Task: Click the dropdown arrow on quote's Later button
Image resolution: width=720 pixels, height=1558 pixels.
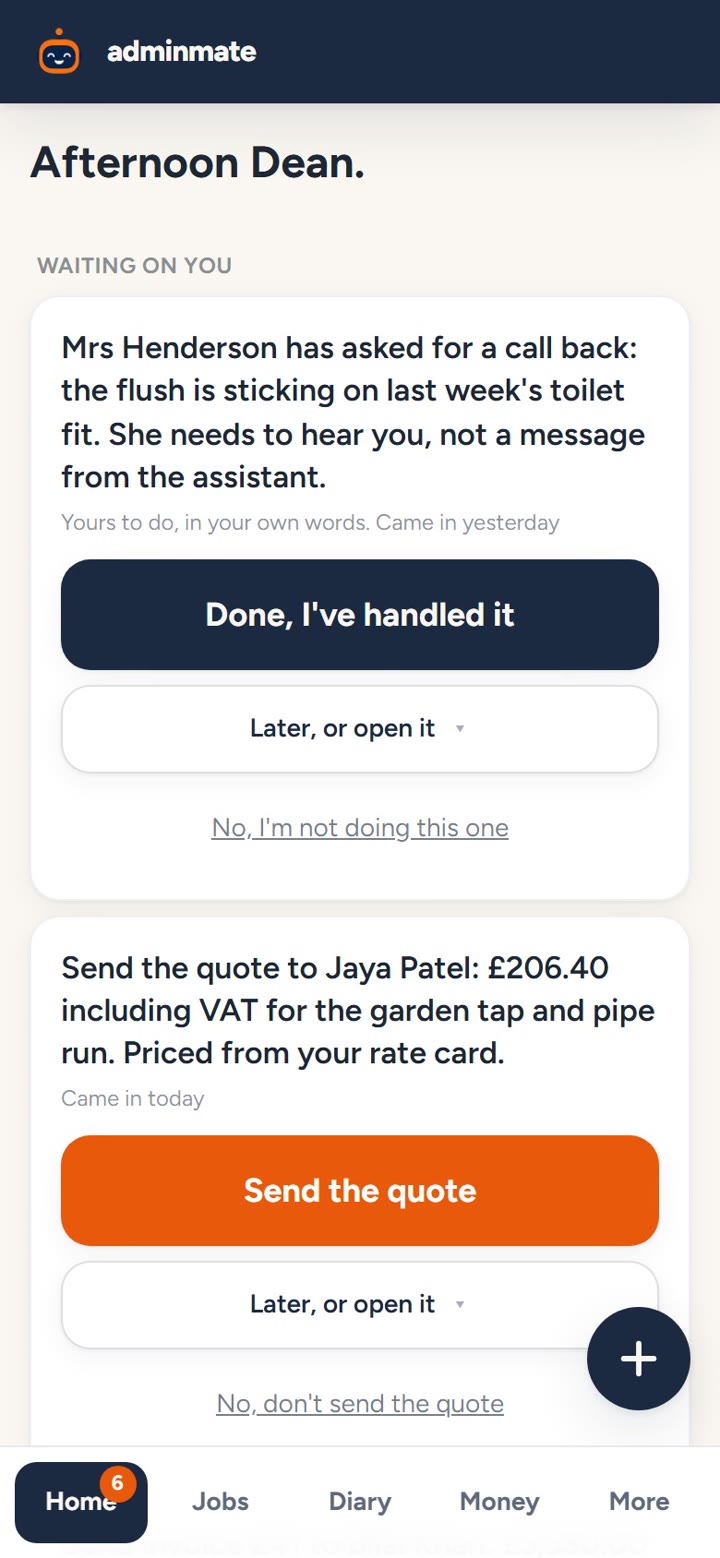Action: [460, 1305]
